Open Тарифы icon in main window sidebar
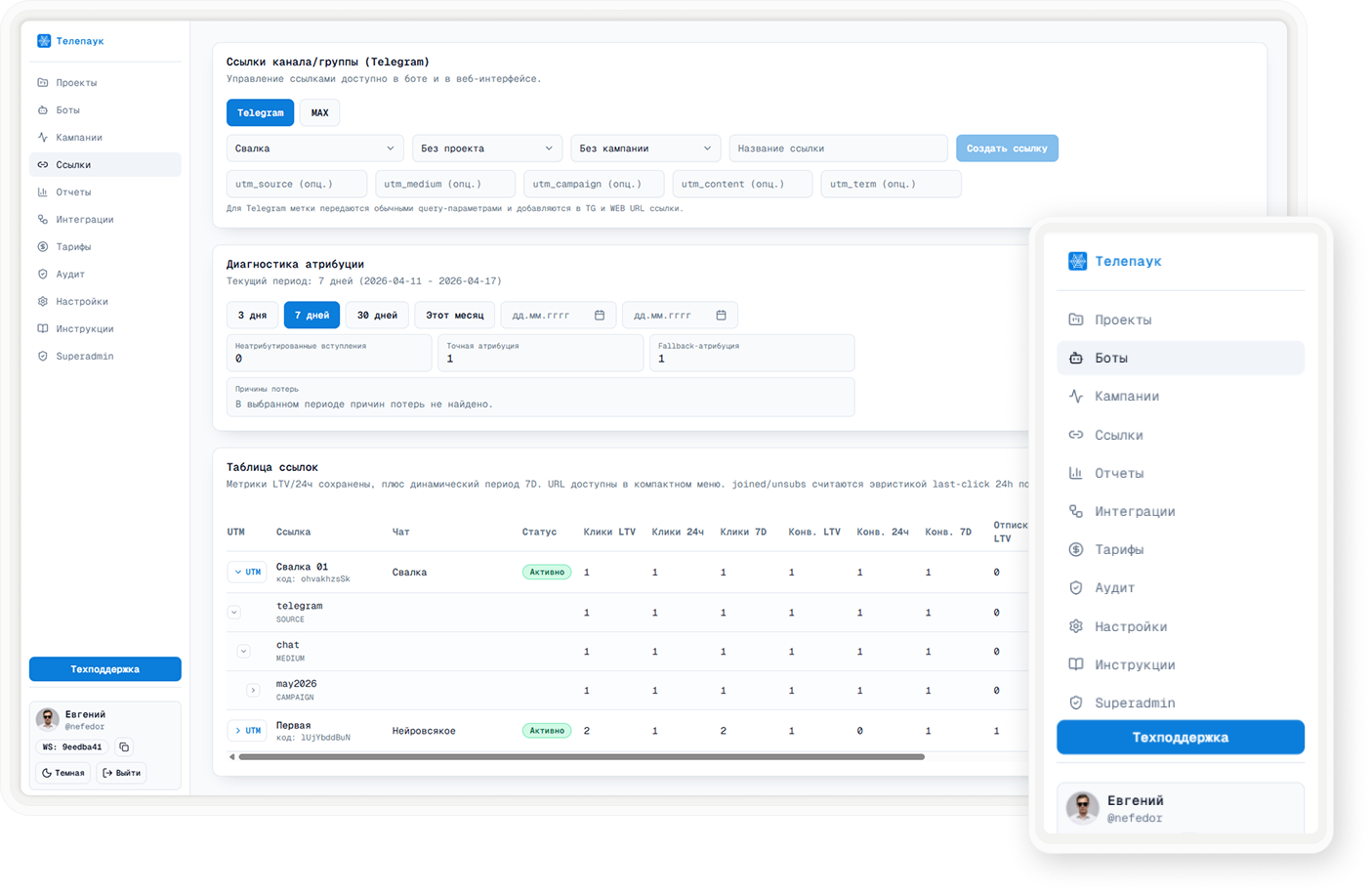This screenshot has width=1372, height=894. point(43,247)
